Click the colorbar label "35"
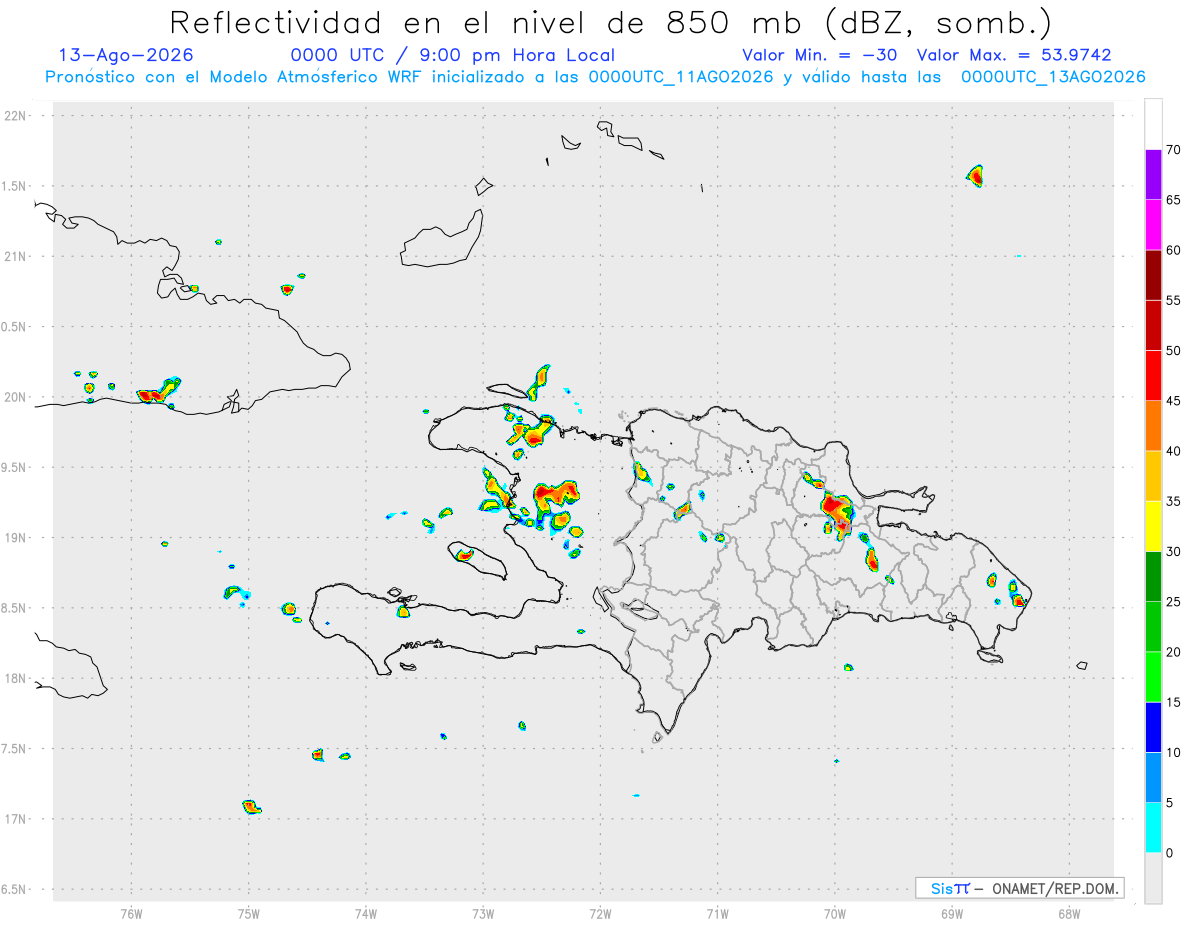Image resolution: width=1200 pixels, height=927 pixels. [1174, 501]
